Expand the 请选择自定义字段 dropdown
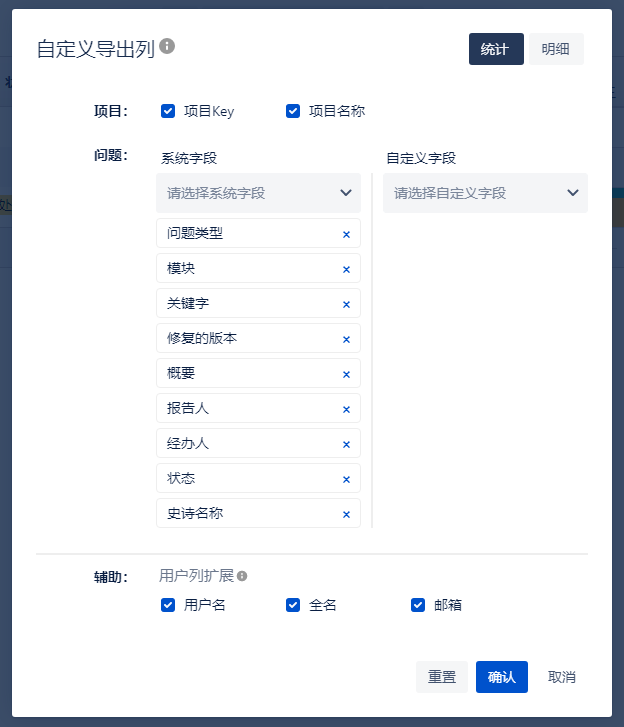 (485, 193)
